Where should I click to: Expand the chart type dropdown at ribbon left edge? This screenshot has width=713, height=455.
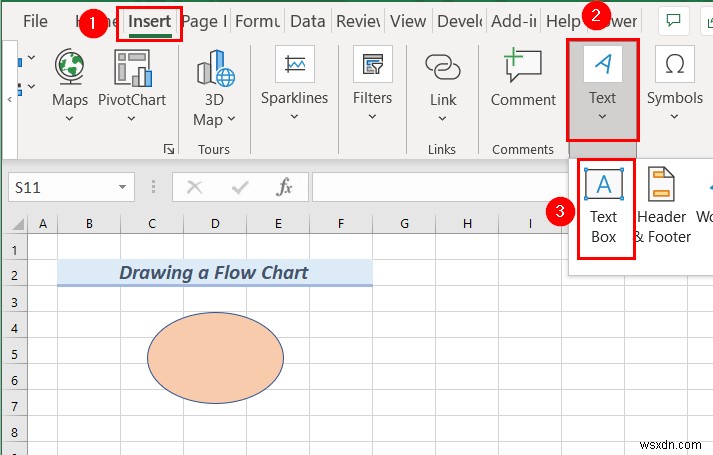coord(31,58)
